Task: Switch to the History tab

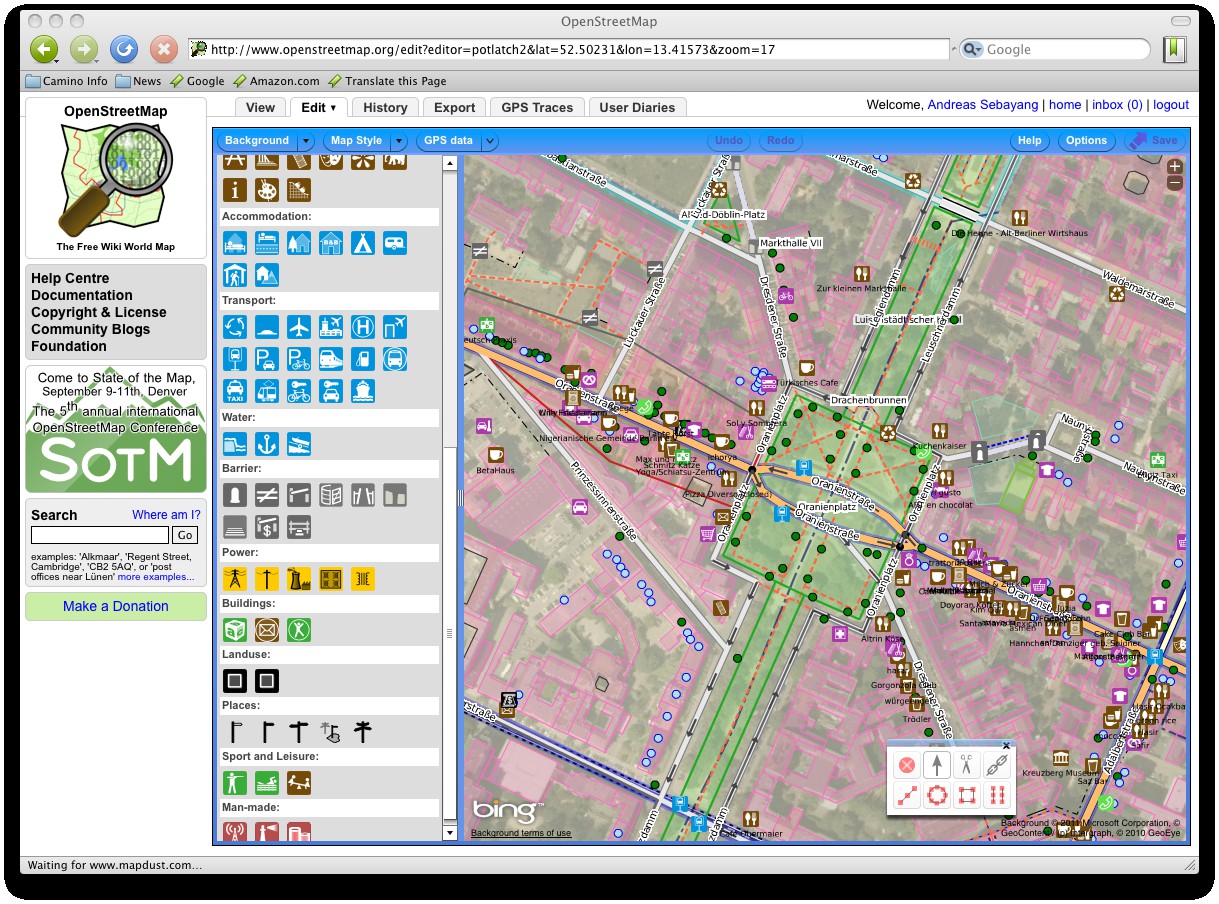Action: tap(385, 108)
